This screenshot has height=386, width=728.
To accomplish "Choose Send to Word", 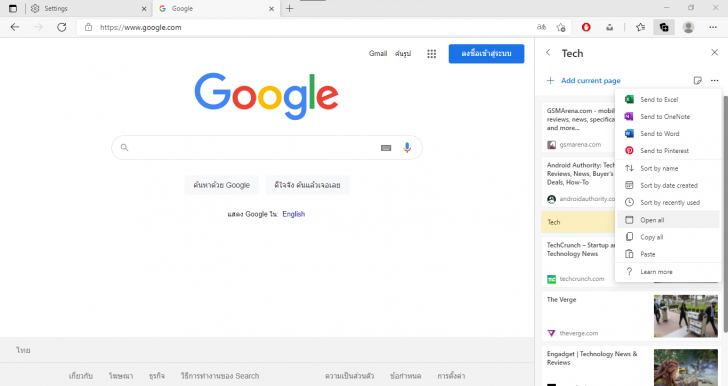I will click(x=668, y=134).
